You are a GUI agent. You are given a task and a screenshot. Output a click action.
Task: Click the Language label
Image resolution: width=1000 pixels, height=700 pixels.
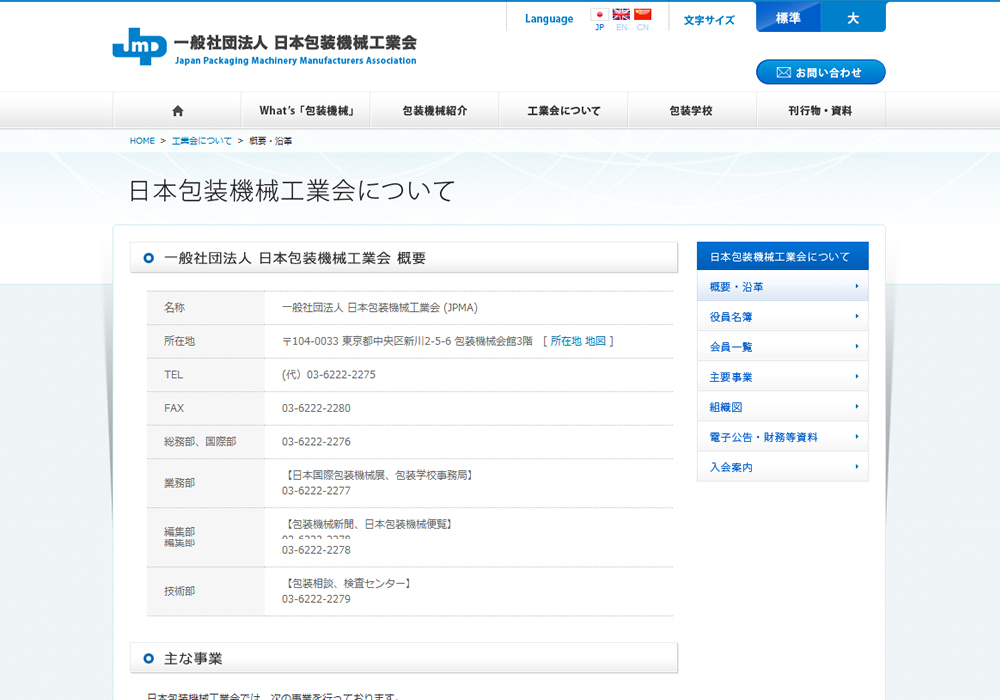coord(549,19)
